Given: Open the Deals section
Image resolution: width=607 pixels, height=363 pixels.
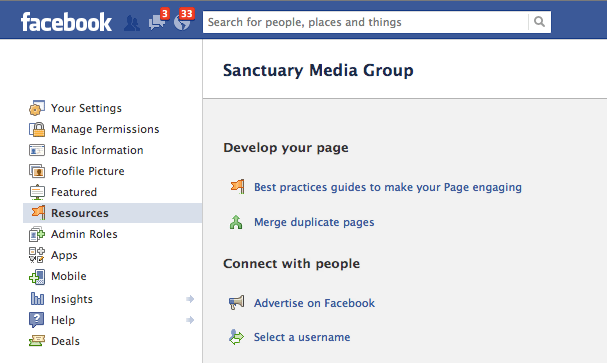Looking at the screenshot, I should point(65,341).
